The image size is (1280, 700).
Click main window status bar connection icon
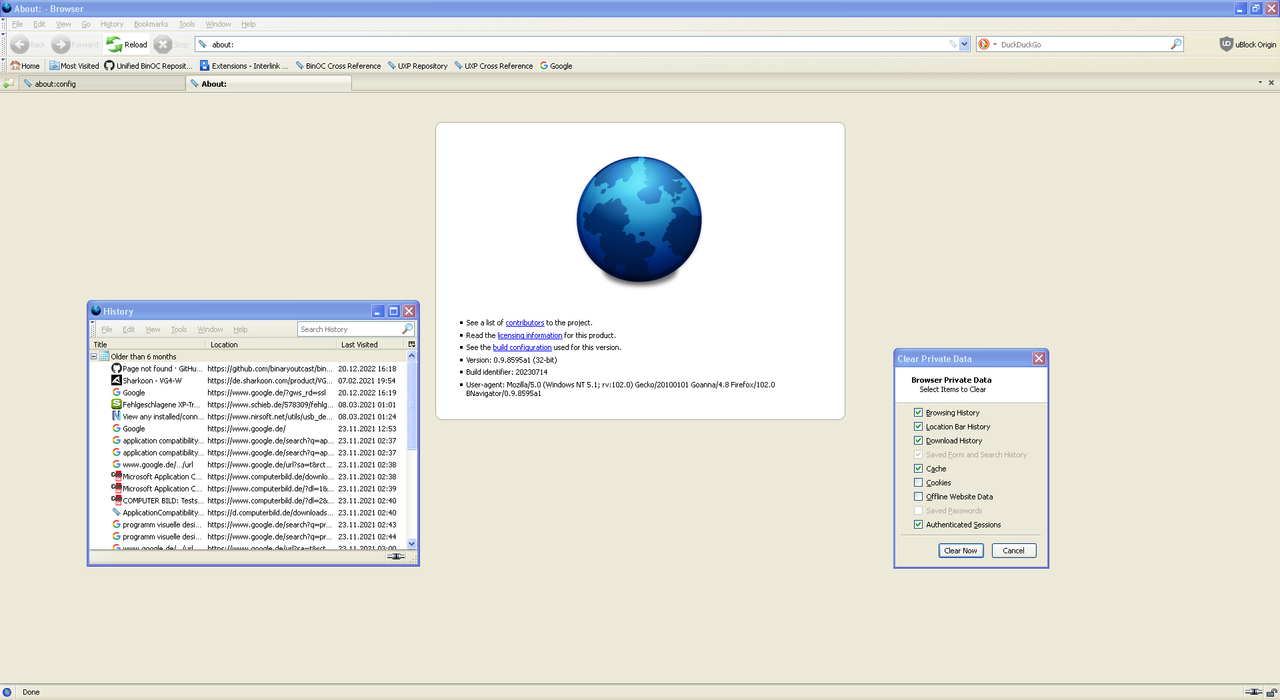pyautogui.click(x=1254, y=692)
